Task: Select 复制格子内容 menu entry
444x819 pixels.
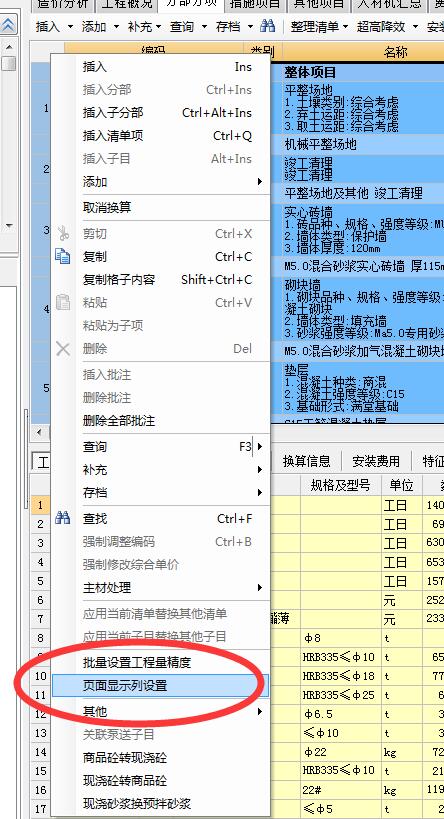Action: 160,279
